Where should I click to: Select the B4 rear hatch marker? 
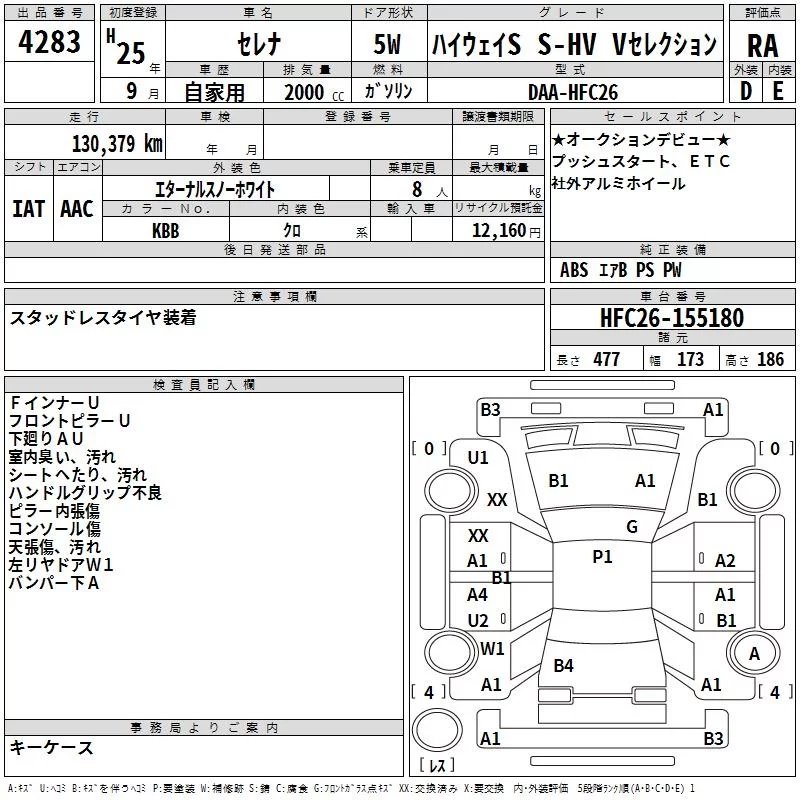pos(563,666)
